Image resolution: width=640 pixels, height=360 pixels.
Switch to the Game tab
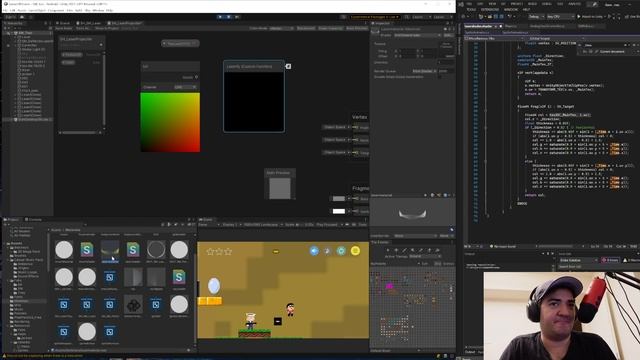click(206, 220)
